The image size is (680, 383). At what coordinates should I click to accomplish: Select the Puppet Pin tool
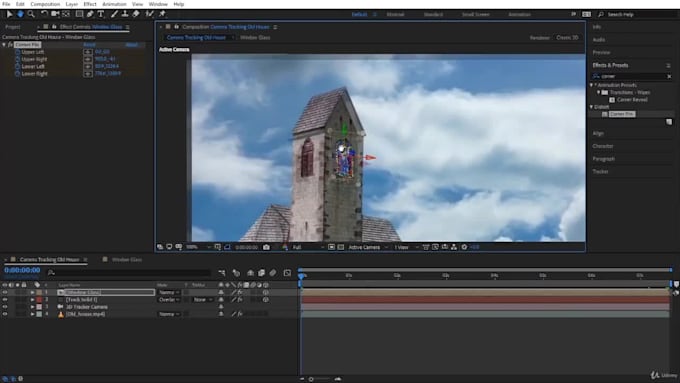(x=162, y=14)
